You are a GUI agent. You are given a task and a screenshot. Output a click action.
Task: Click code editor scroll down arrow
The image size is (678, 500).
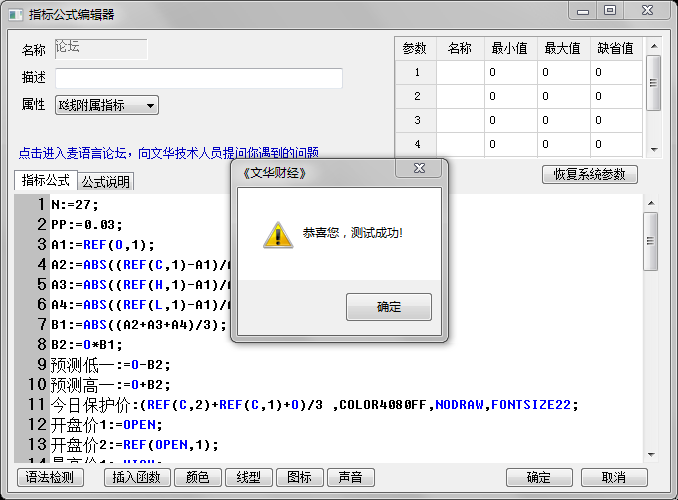[651, 455]
